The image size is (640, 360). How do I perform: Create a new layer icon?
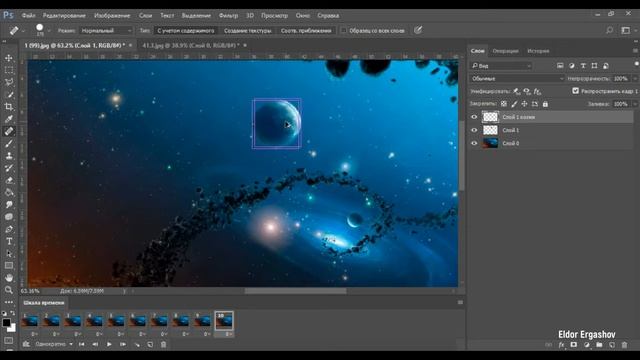[x=612, y=345]
